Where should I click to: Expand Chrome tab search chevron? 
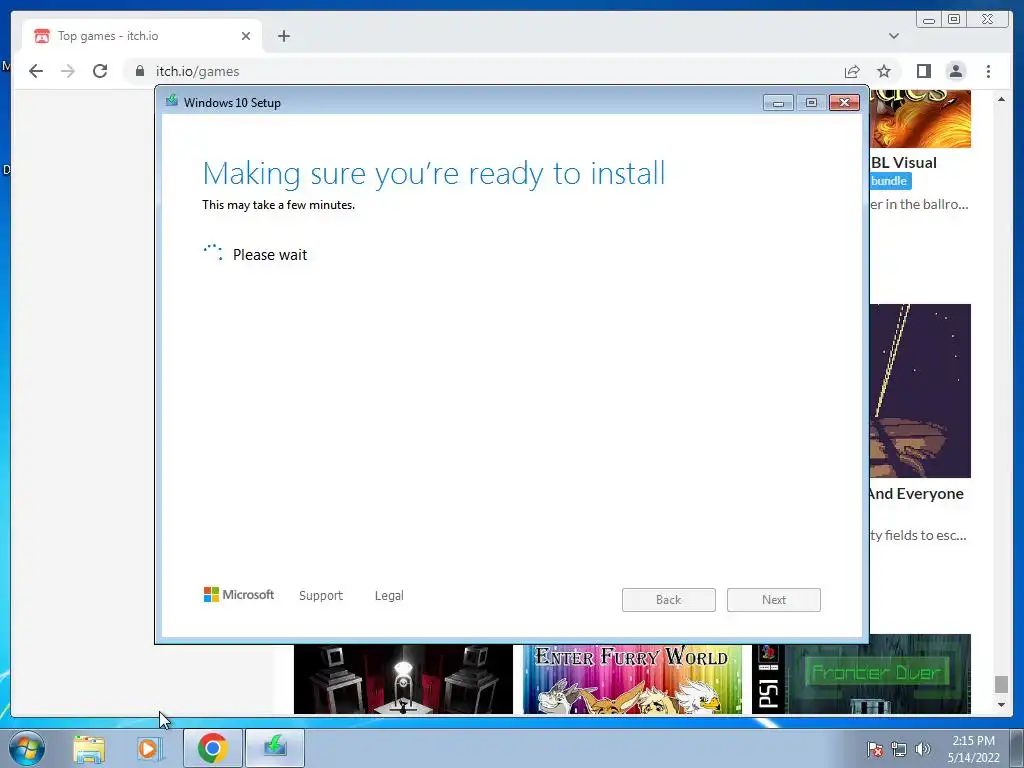pos(894,36)
